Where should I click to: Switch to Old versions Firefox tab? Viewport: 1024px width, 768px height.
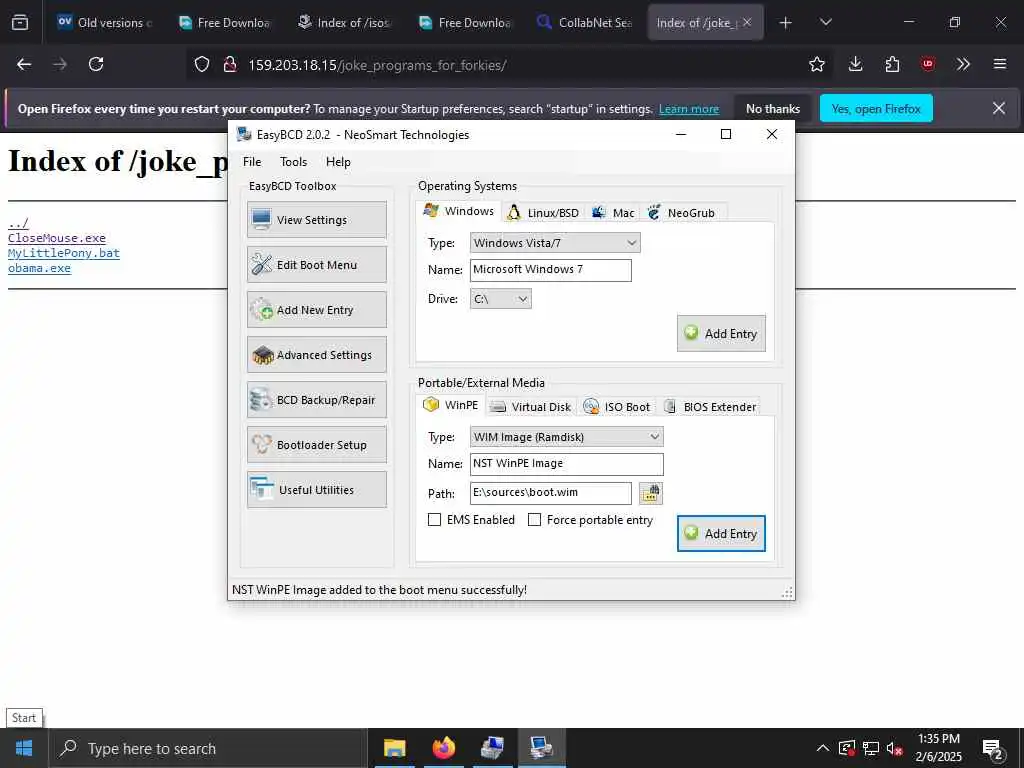[104, 22]
